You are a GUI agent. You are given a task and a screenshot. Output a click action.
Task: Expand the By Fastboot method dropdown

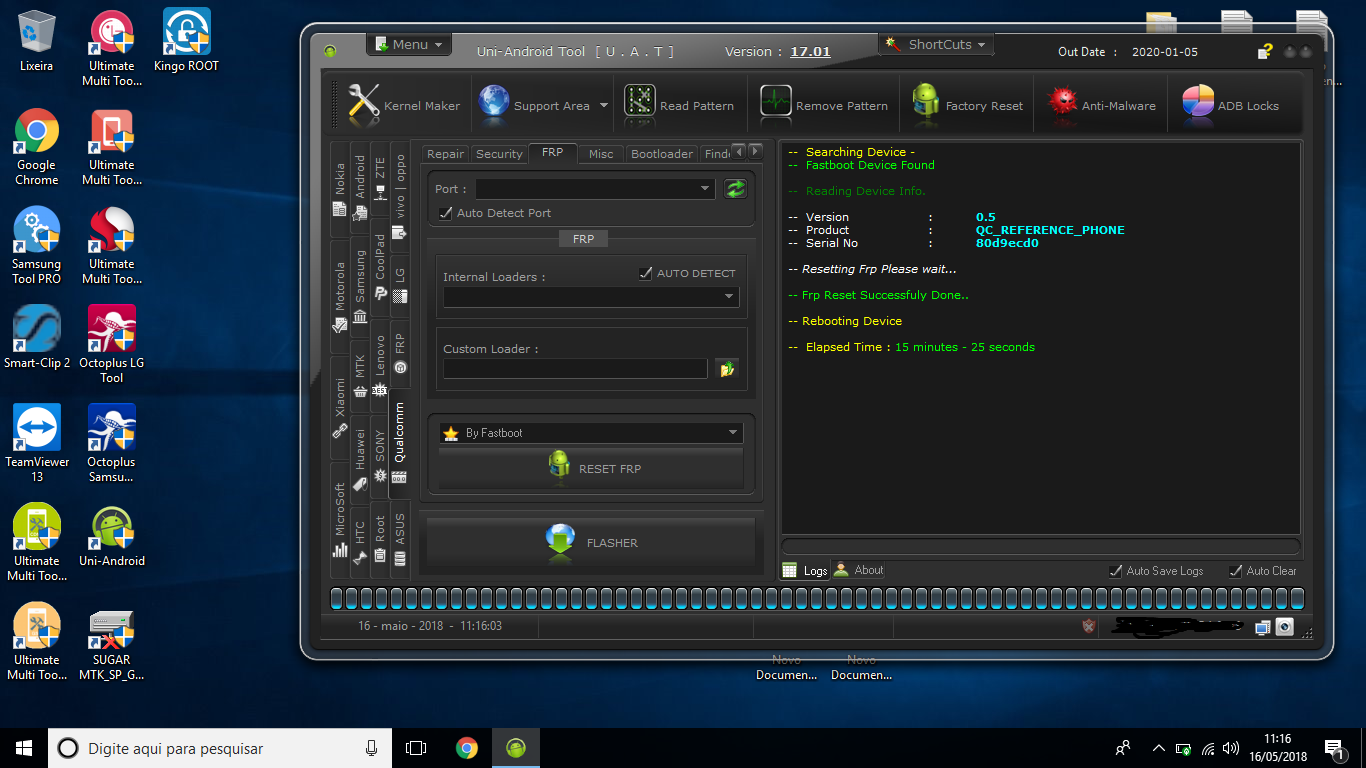tap(732, 433)
